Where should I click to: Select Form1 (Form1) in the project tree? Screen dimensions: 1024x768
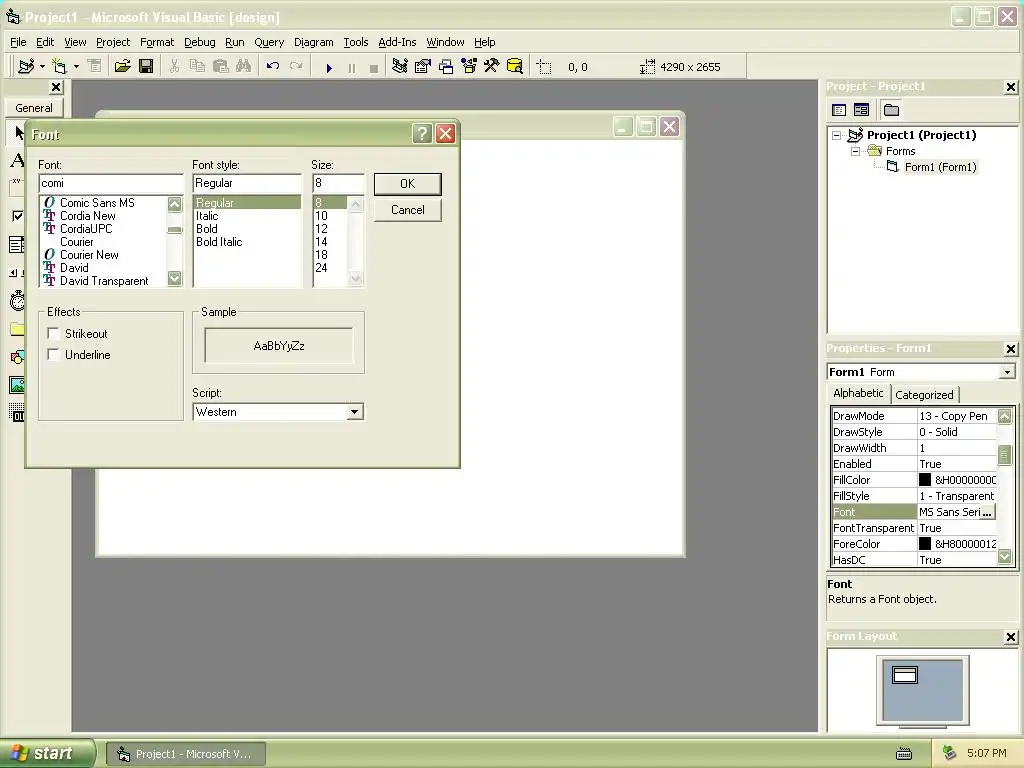[940, 167]
